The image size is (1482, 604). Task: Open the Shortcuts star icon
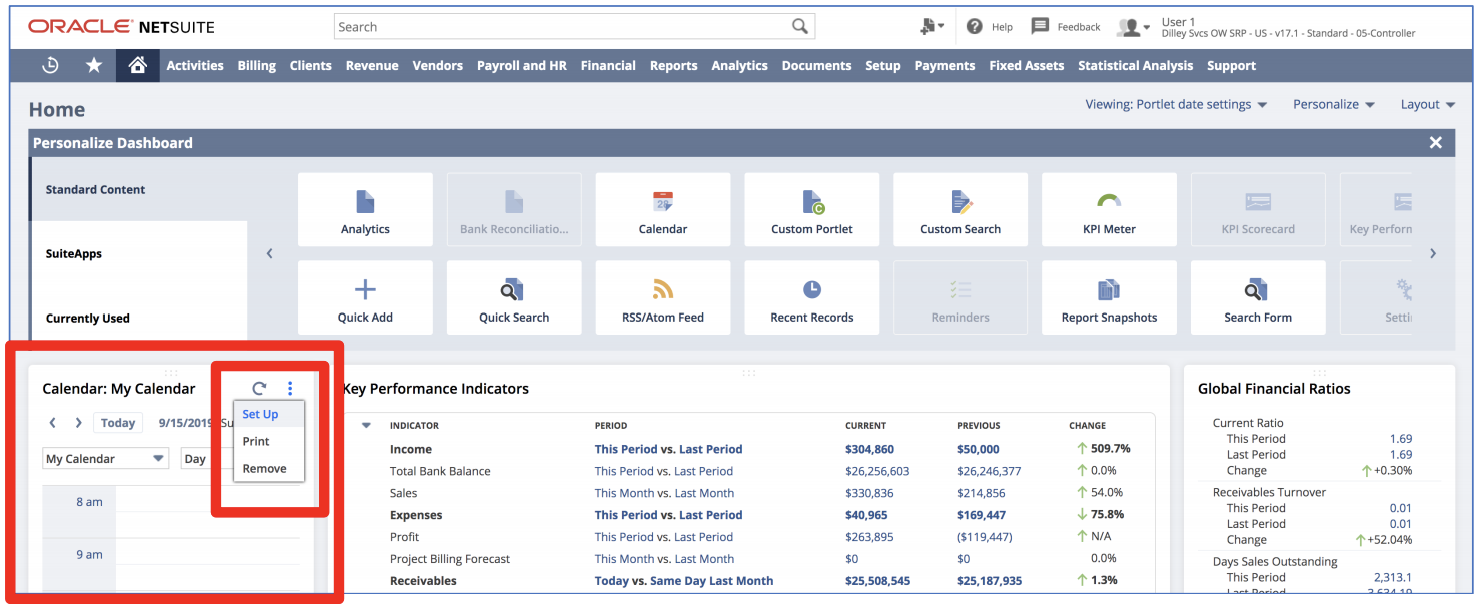coord(94,65)
